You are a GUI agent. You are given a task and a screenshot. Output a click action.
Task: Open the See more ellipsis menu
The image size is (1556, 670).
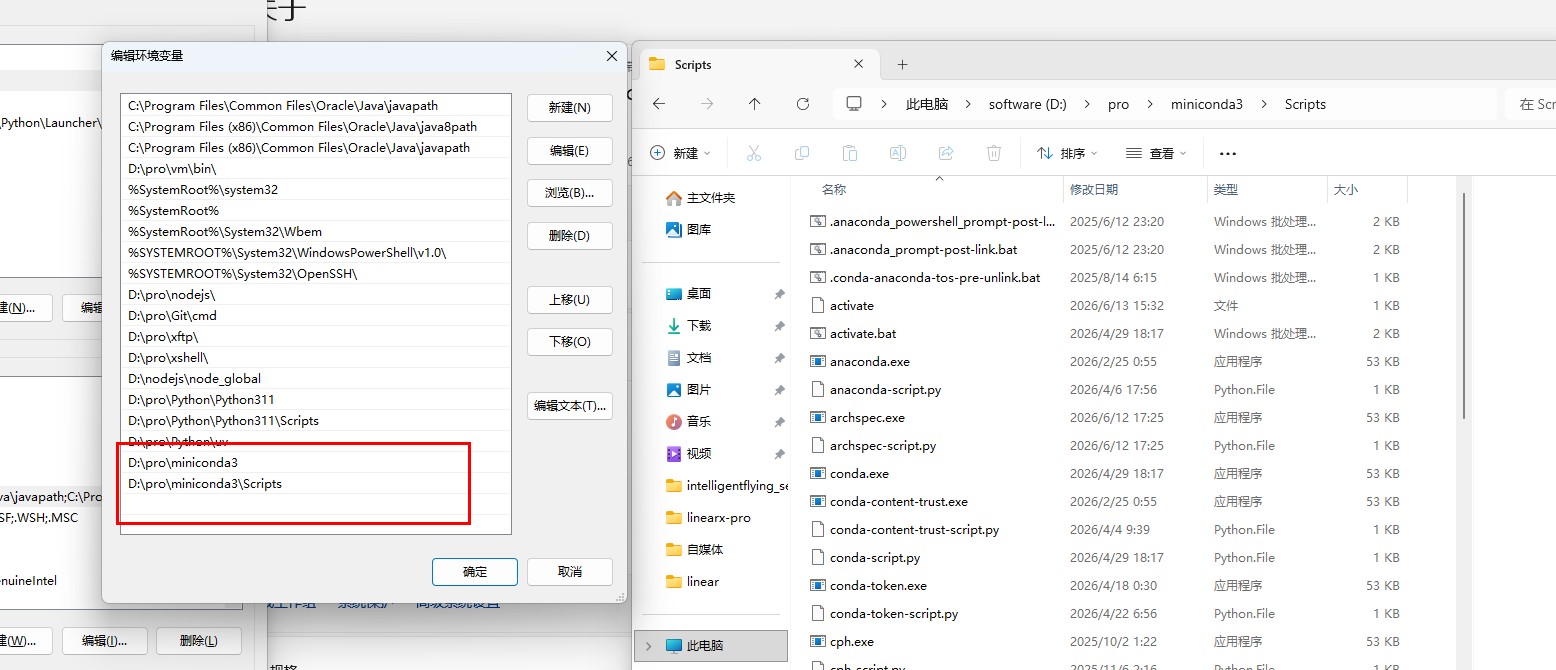pyautogui.click(x=1228, y=154)
